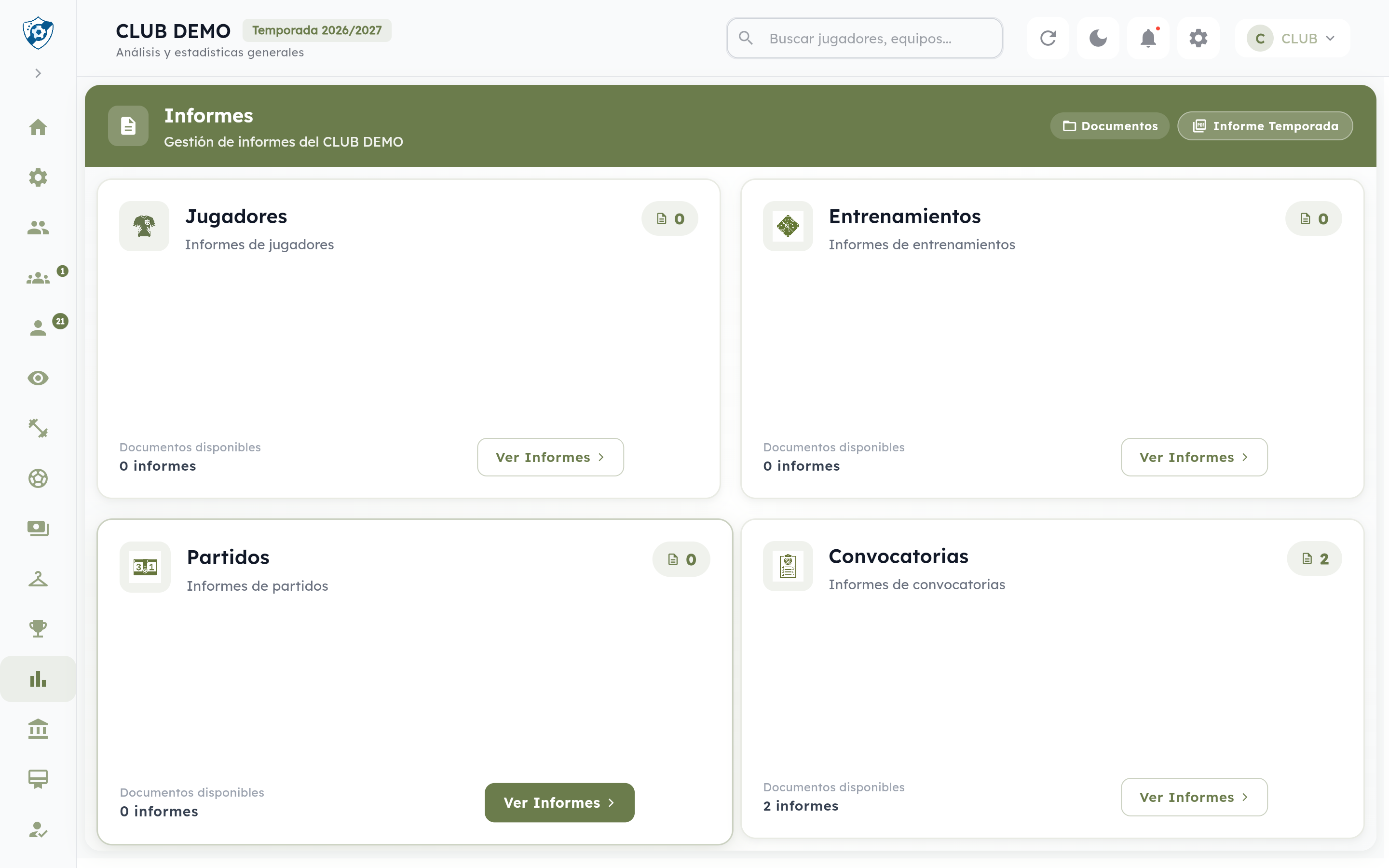Open Documentos button in Informes header
Image resolution: width=1389 pixels, height=868 pixels.
[1110, 126]
